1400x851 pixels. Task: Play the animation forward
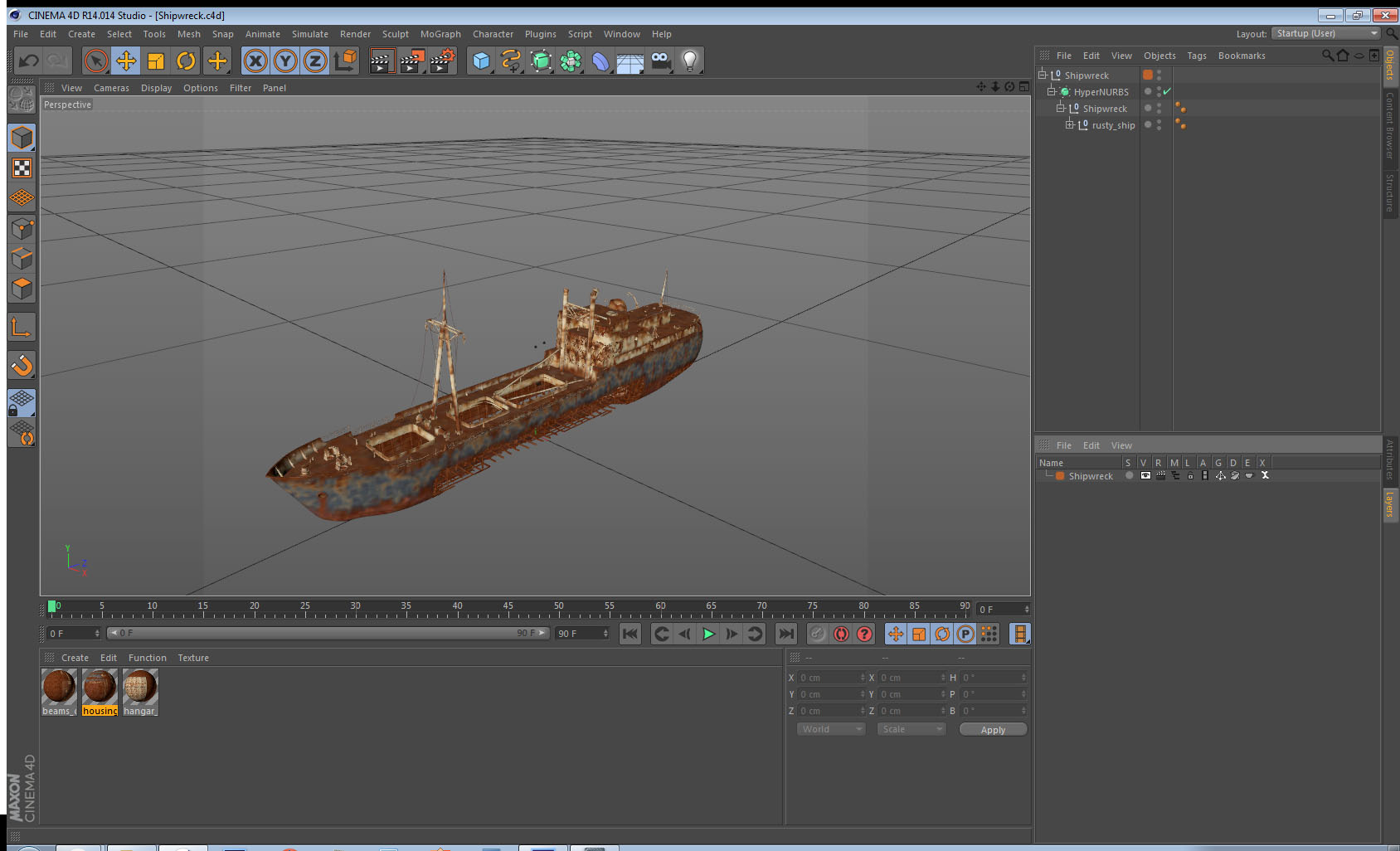[708, 634]
